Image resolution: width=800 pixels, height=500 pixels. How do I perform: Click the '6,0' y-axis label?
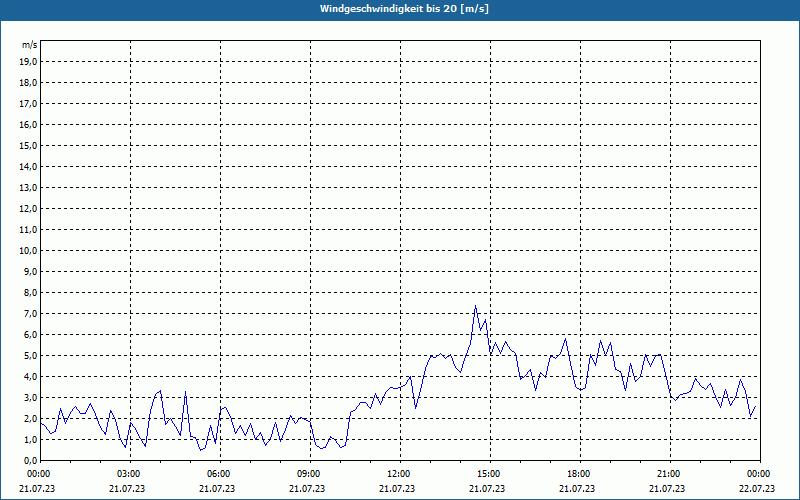pyautogui.click(x=31, y=335)
